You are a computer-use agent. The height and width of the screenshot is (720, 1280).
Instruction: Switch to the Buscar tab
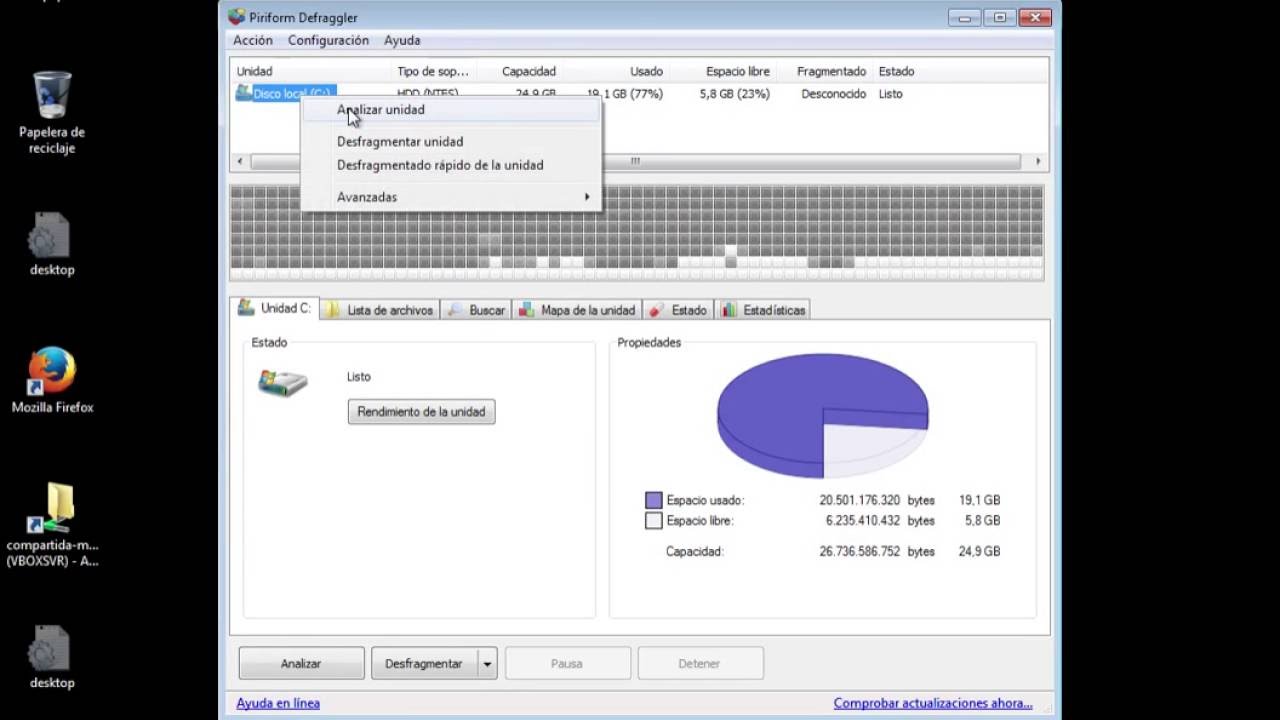click(x=476, y=310)
